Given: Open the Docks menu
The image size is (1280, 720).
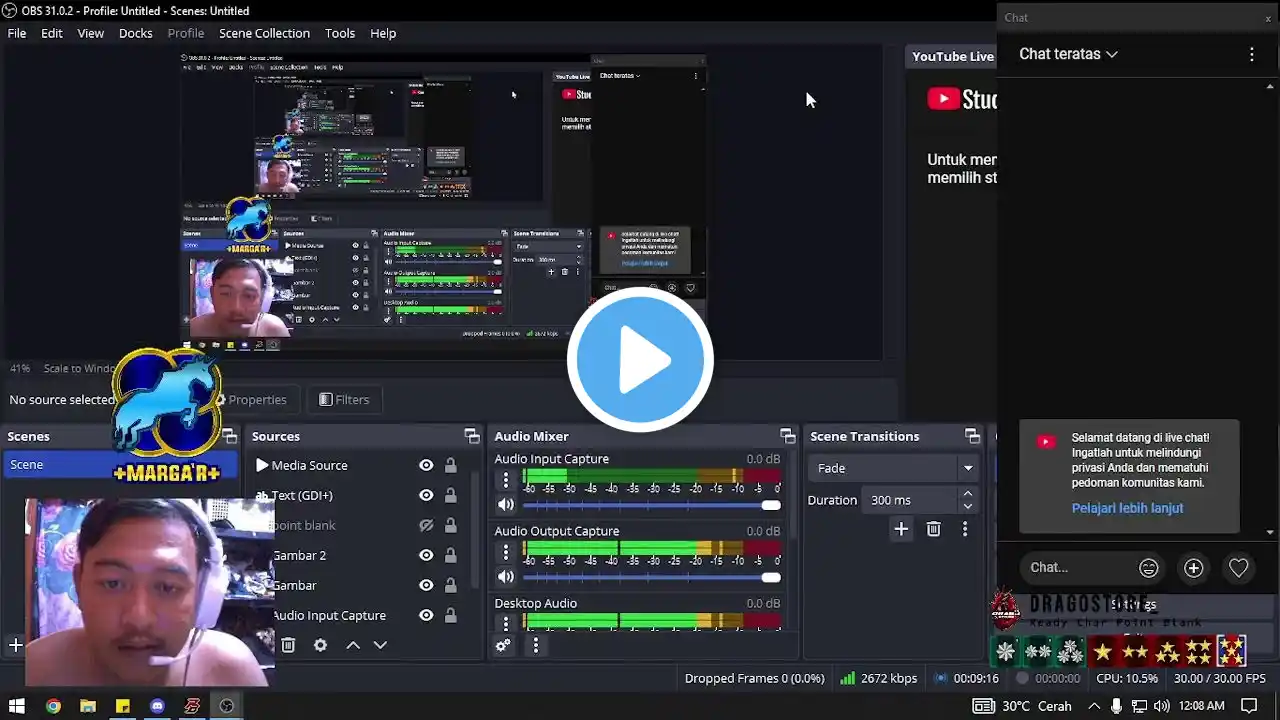Looking at the screenshot, I should tap(136, 33).
